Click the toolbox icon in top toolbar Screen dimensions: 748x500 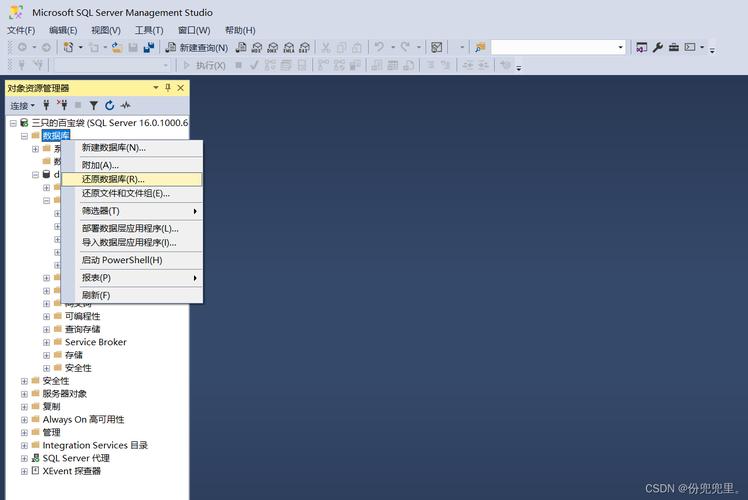(674, 47)
